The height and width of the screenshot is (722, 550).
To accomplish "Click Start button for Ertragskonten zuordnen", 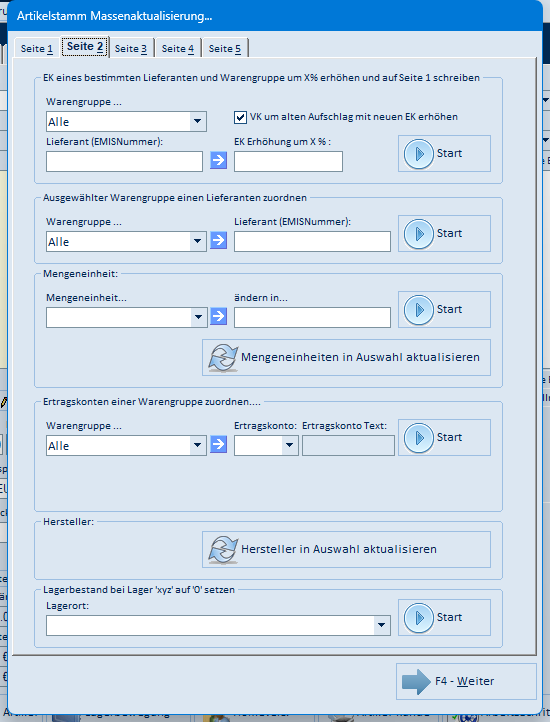I will pyautogui.click(x=445, y=437).
